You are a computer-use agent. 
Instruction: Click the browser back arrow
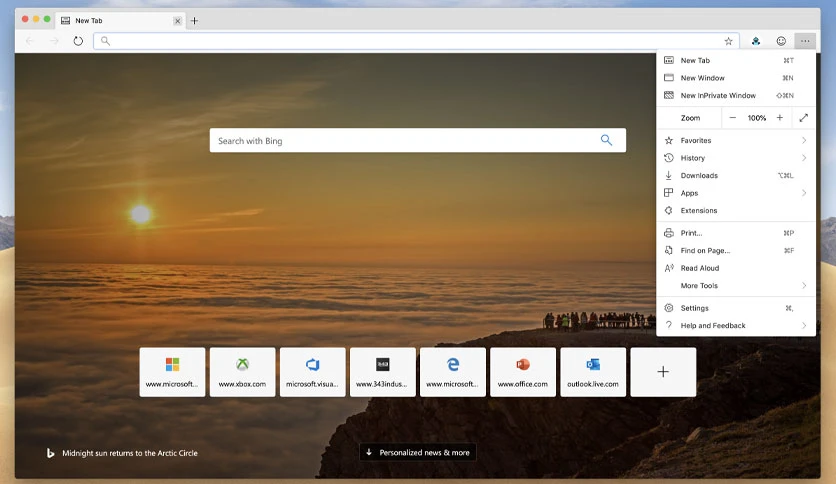tap(30, 41)
